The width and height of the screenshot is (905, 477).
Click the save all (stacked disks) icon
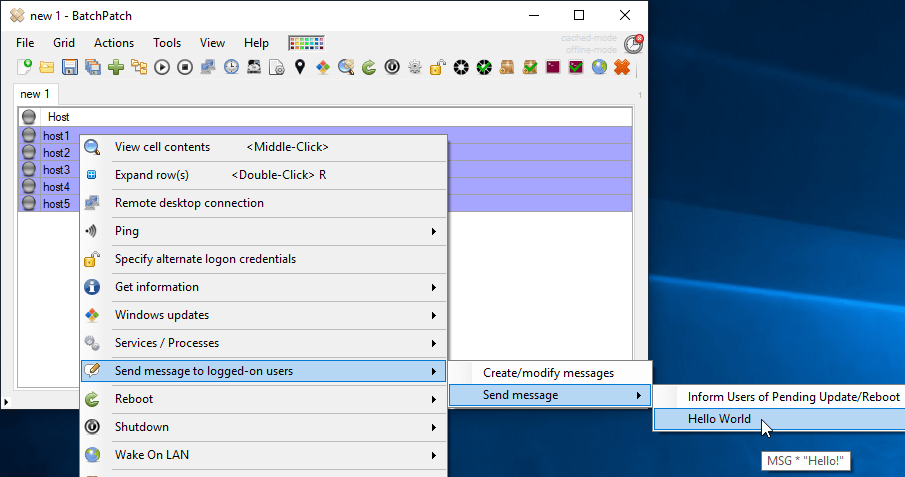(93, 67)
